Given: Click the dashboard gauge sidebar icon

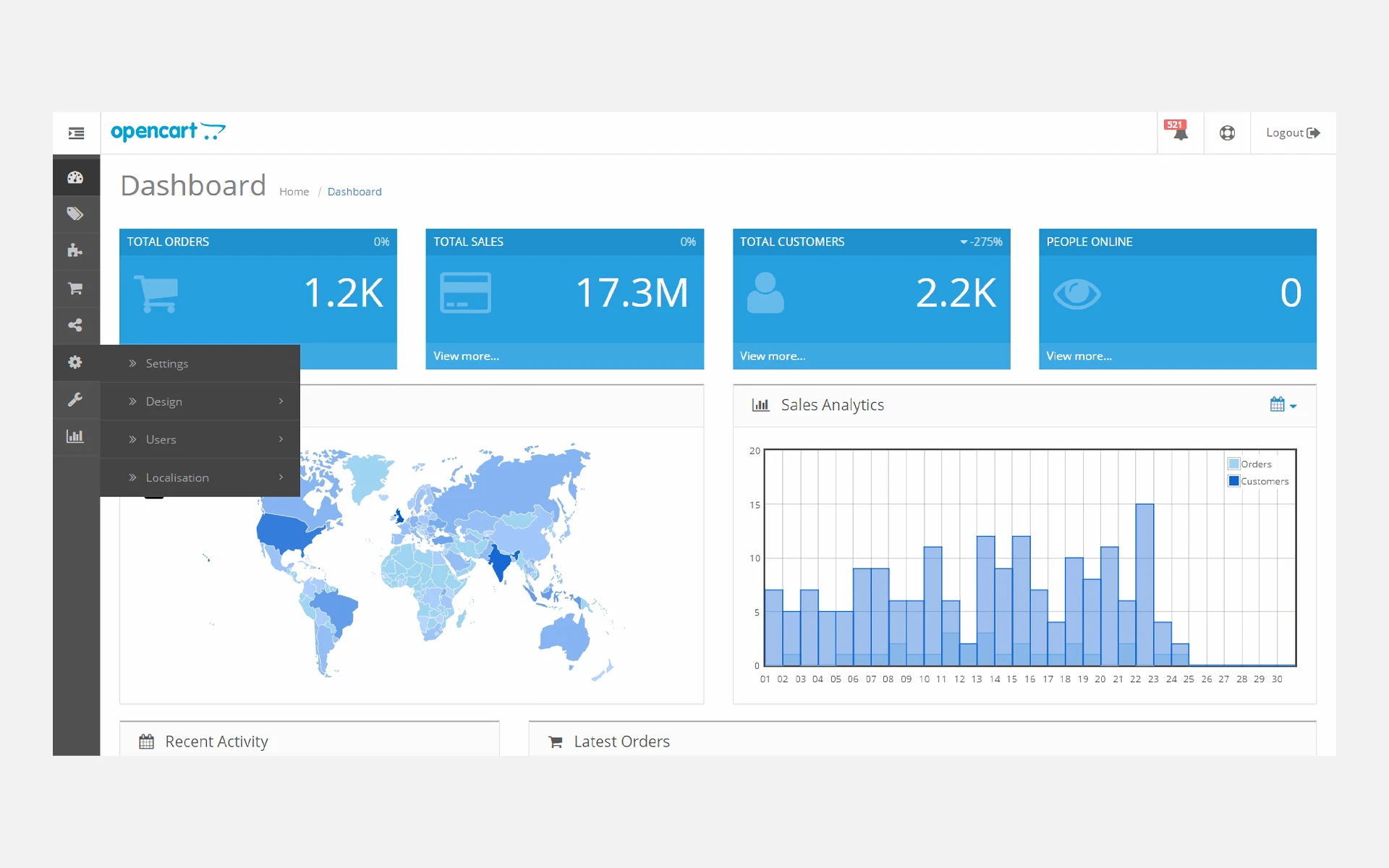Looking at the screenshot, I should [x=75, y=177].
